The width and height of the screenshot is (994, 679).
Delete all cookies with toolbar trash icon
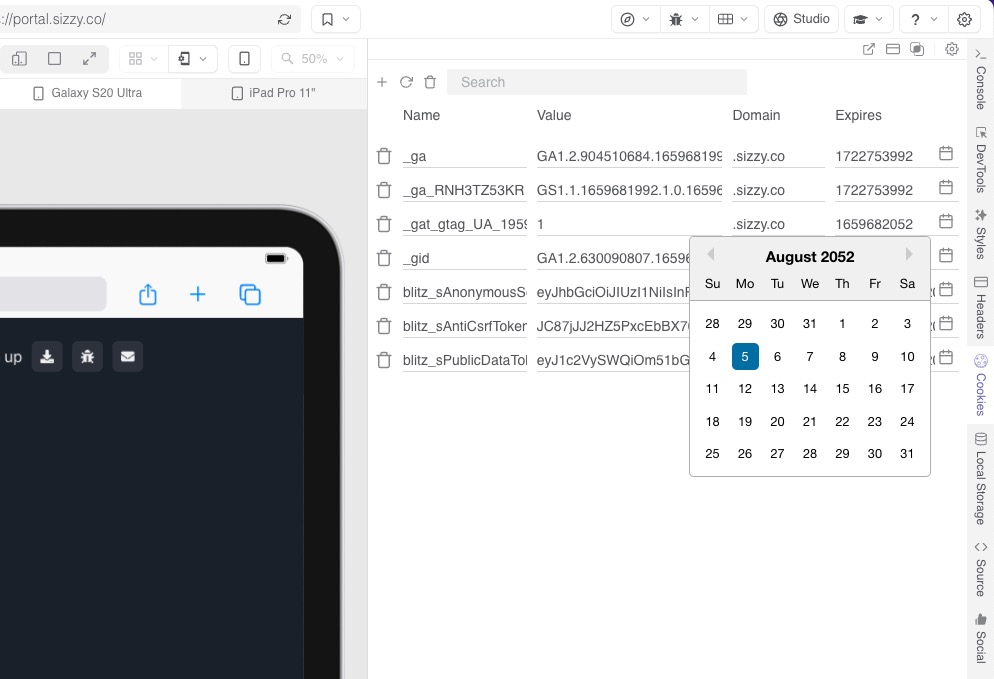coord(430,82)
